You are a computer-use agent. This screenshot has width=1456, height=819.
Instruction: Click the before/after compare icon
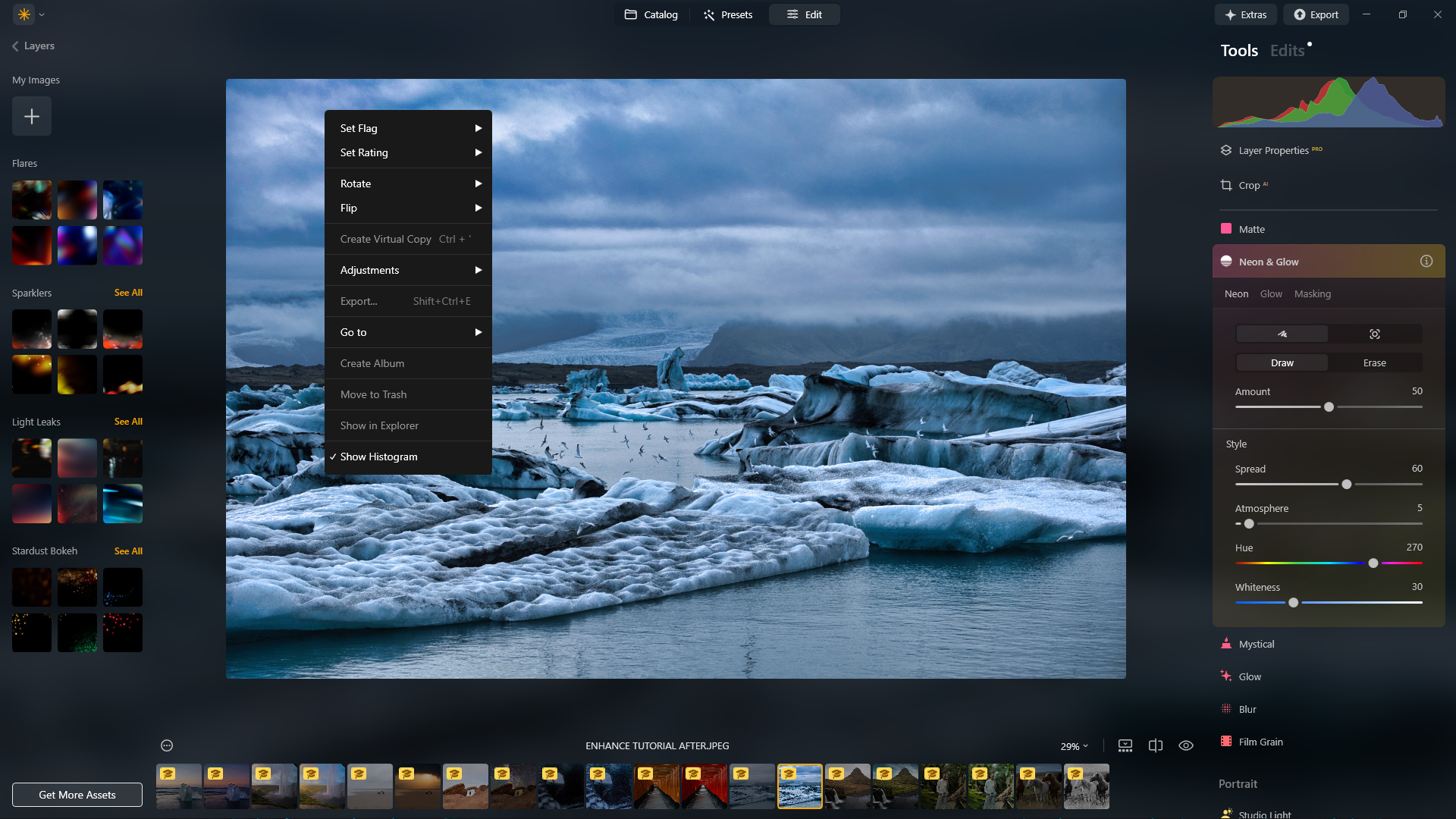1156,745
